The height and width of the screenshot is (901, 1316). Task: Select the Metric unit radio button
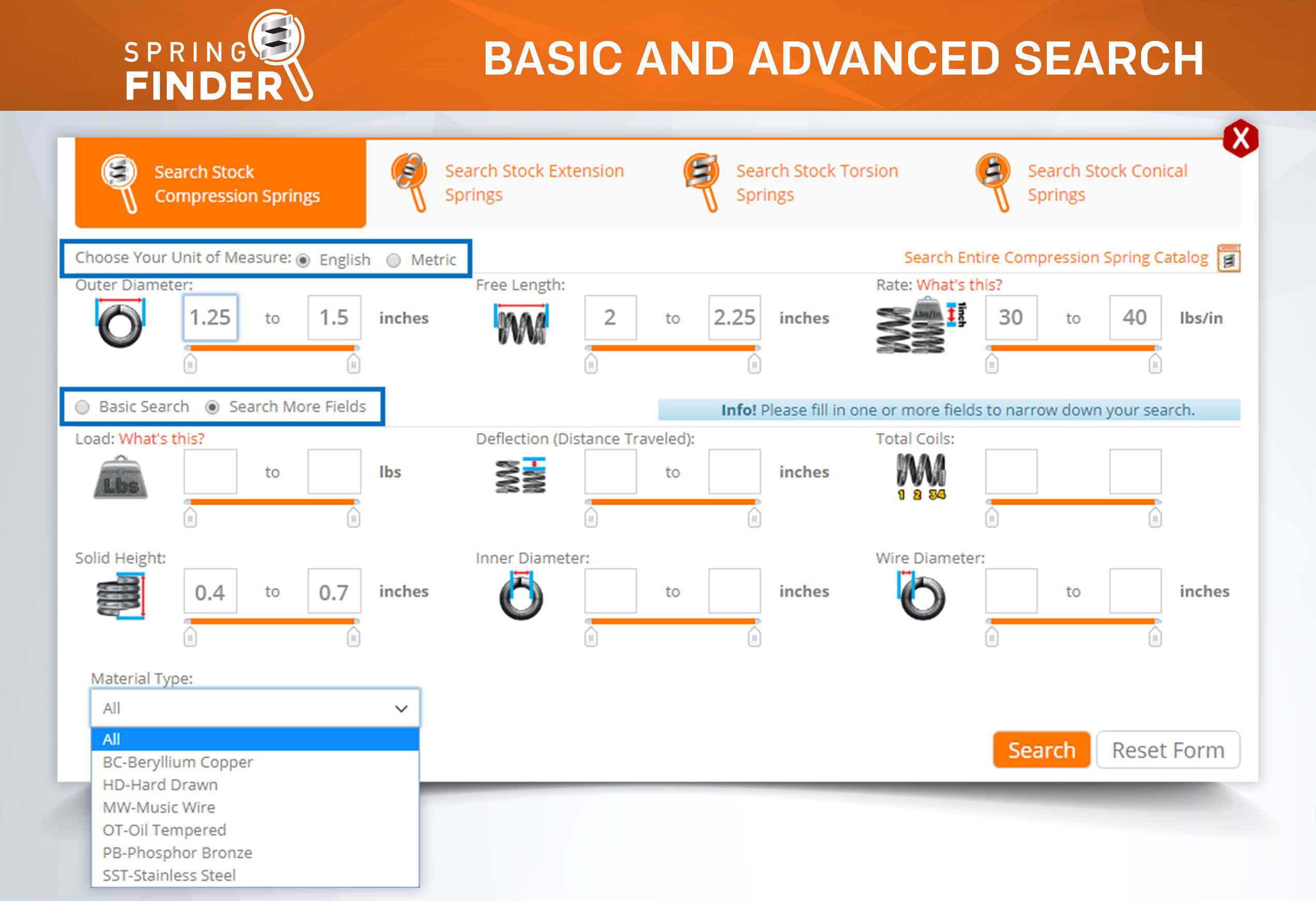coord(393,260)
